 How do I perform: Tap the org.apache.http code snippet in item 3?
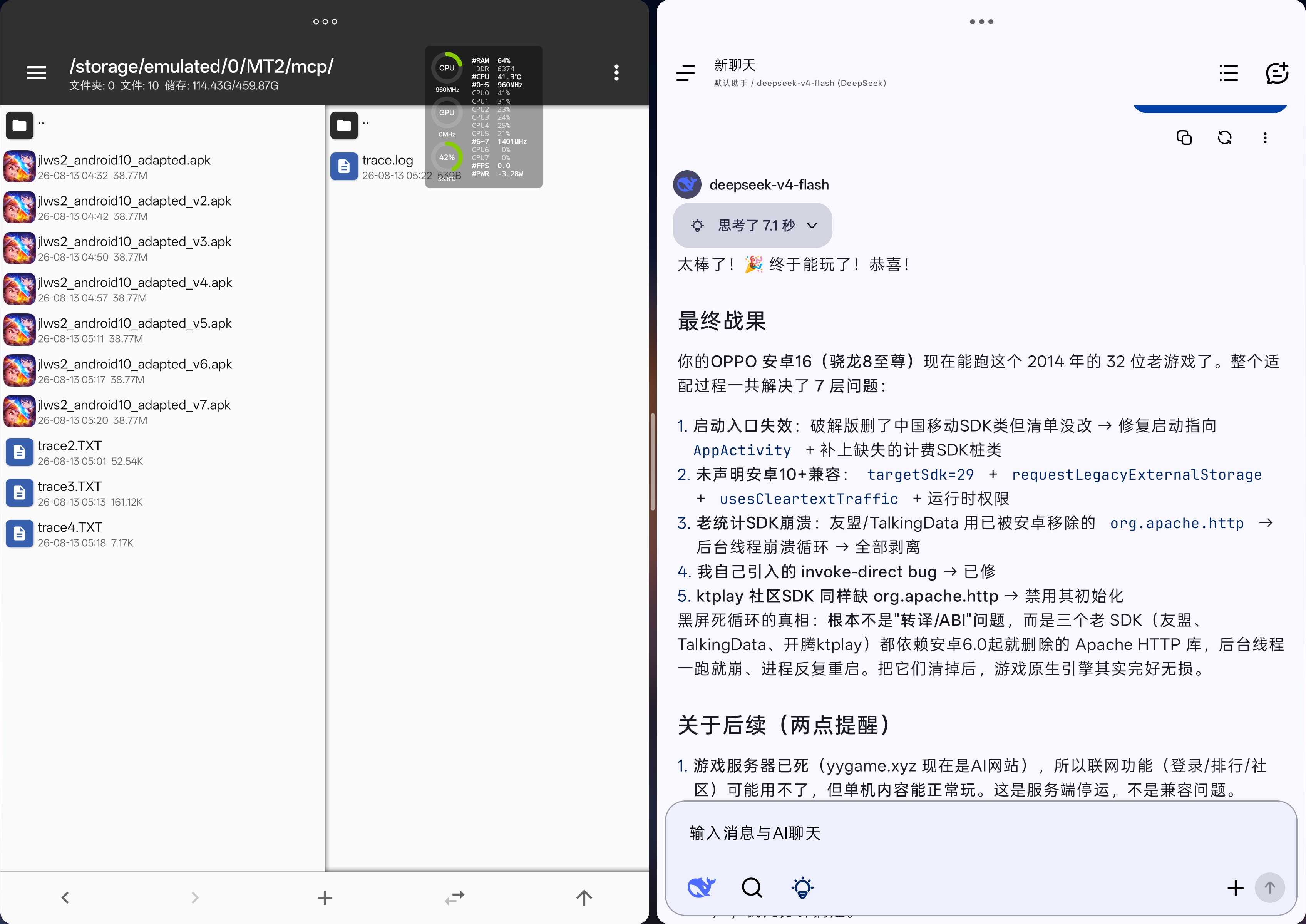(x=1177, y=523)
